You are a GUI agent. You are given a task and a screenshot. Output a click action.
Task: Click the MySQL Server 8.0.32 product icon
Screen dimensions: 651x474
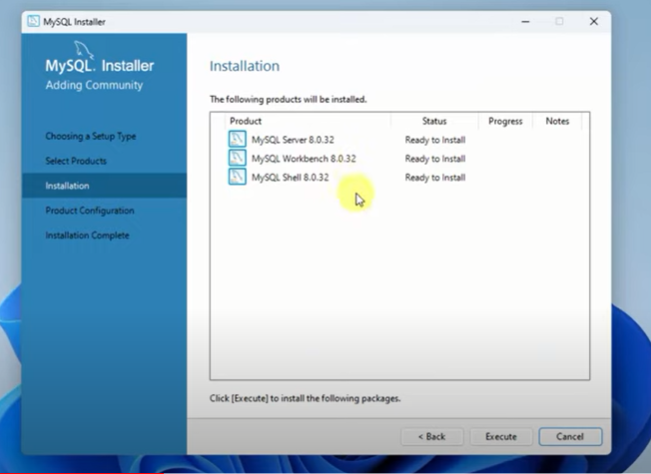[237, 139]
